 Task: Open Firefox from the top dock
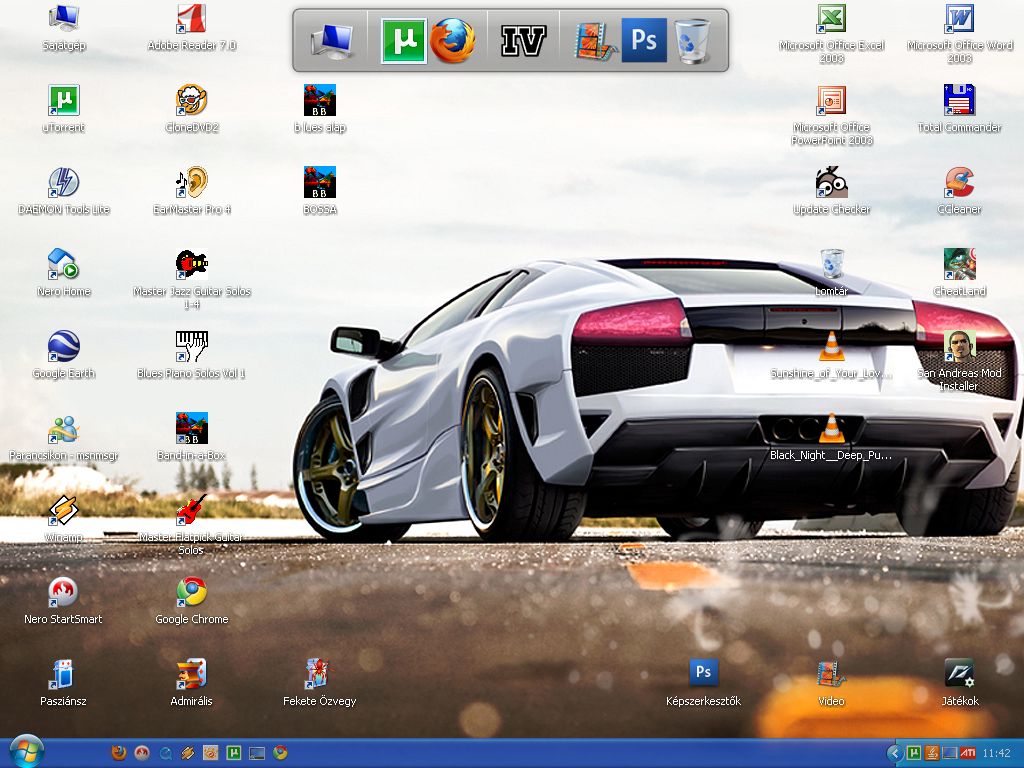click(x=453, y=40)
